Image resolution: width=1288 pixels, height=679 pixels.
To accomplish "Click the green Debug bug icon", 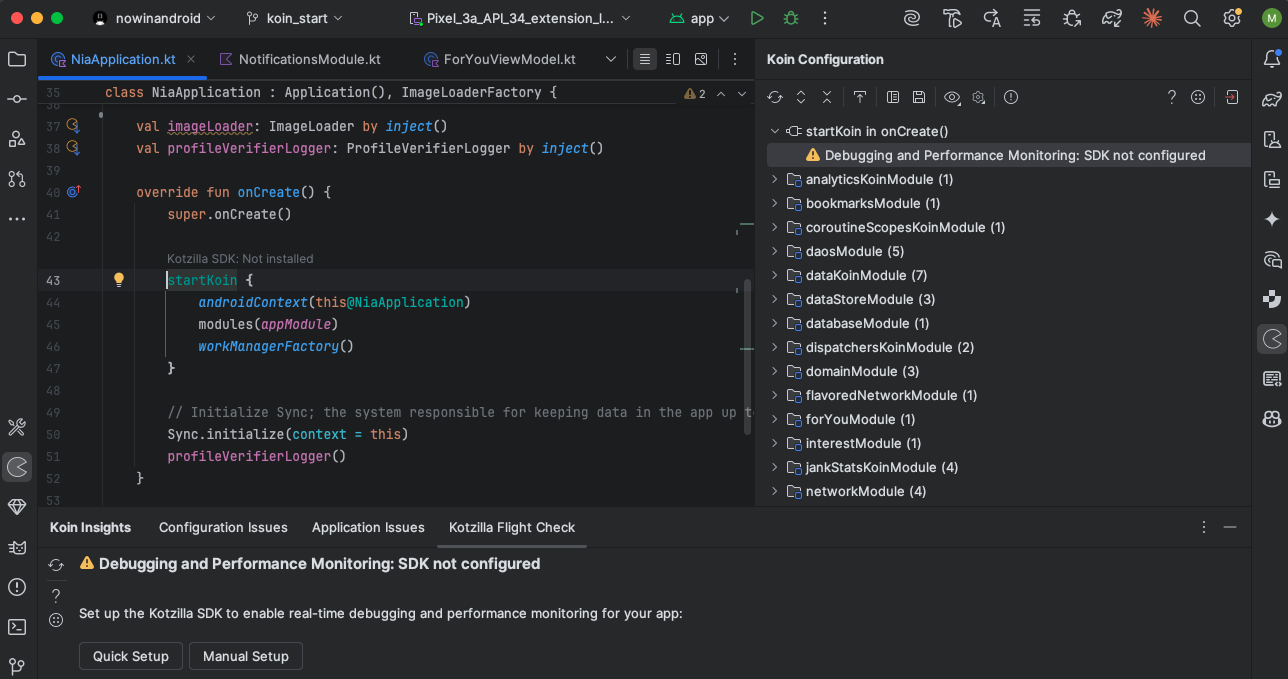I will coord(791,18).
